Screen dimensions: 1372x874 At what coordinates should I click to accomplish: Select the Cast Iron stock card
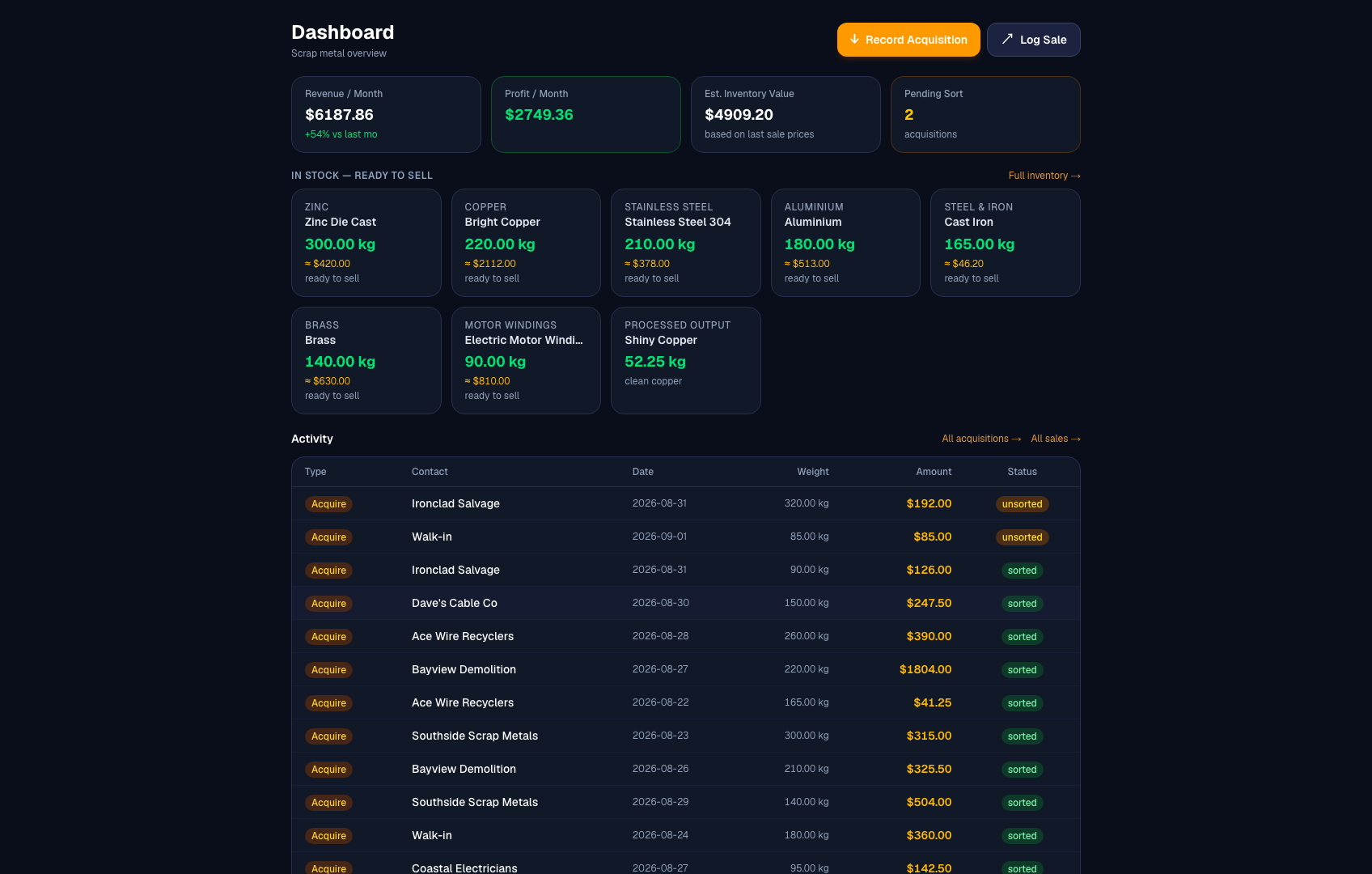pos(1005,243)
